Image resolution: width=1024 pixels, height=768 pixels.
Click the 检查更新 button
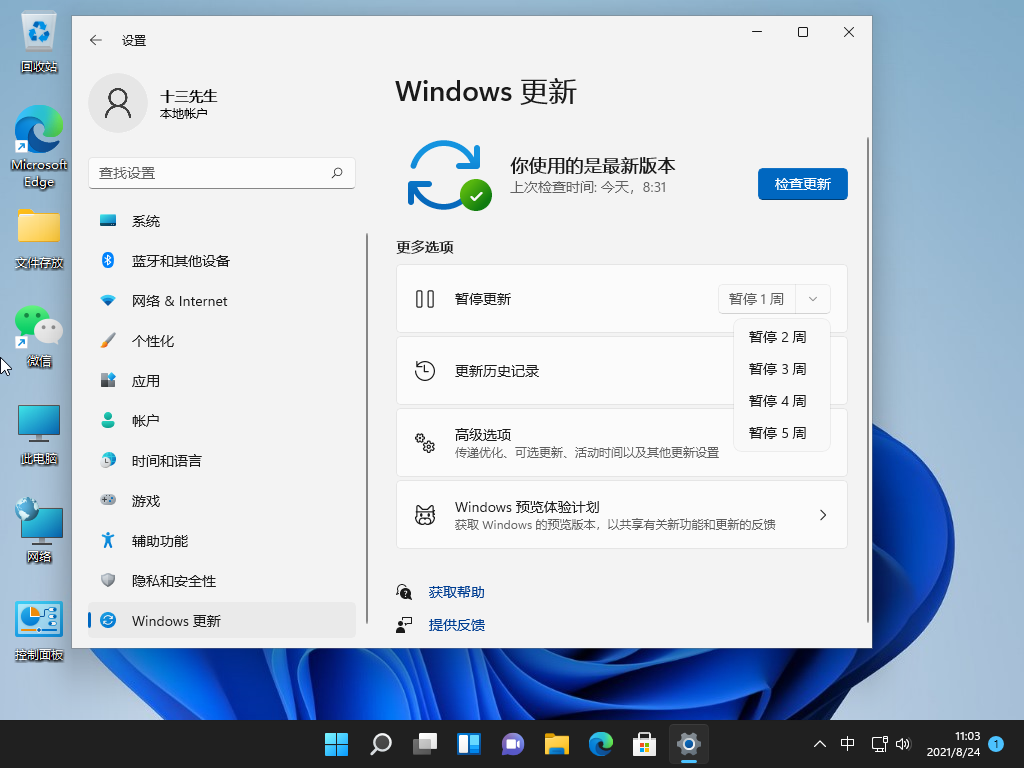click(x=802, y=184)
